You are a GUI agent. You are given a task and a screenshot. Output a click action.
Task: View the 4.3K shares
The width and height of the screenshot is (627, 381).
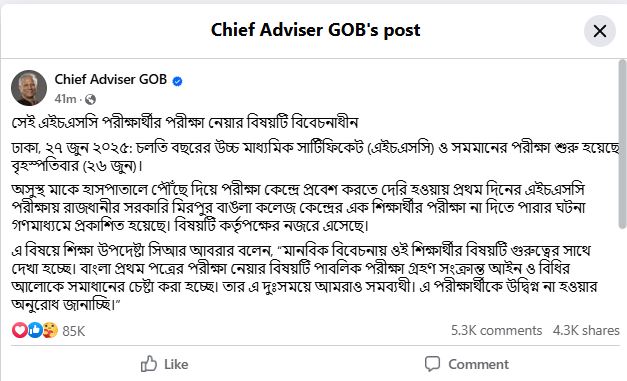586,331
